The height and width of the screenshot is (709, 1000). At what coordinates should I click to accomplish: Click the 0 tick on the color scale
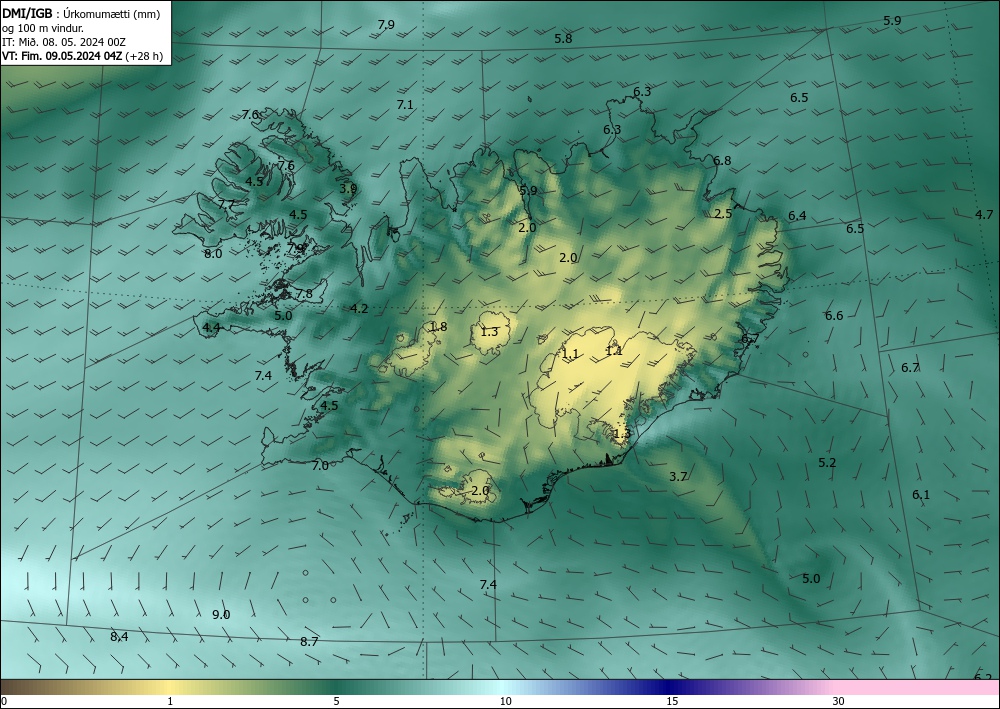coord(4,701)
